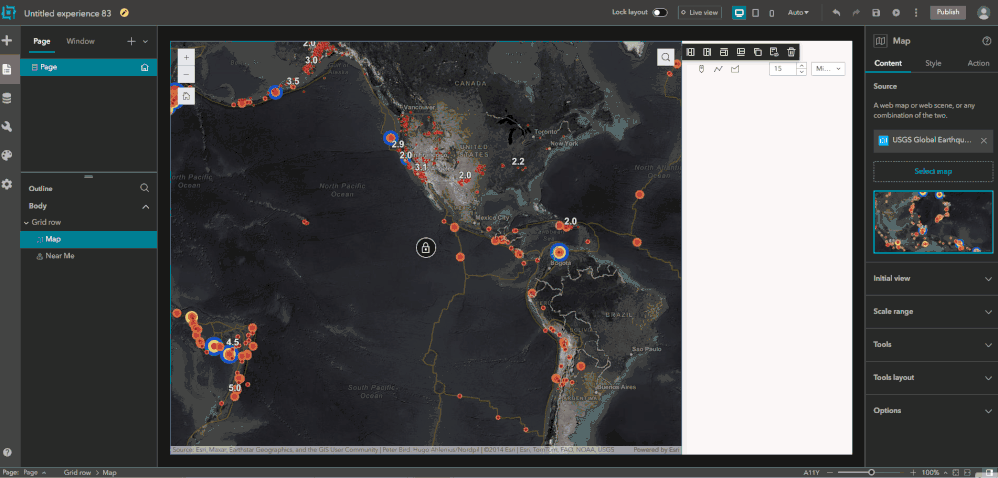This screenshot has height=478, width=998.
Task: Reset map to default home extent
Action: click(x=186, y=96)
